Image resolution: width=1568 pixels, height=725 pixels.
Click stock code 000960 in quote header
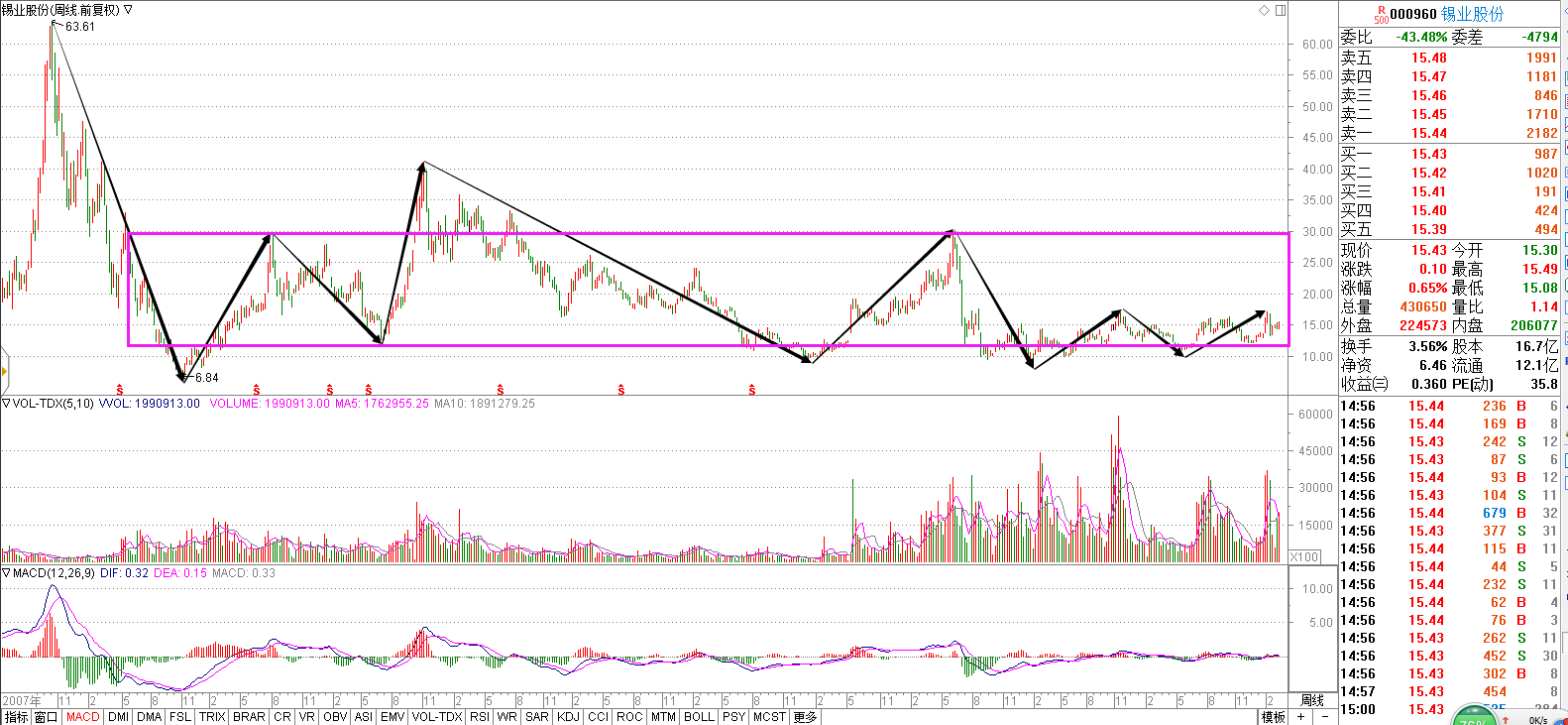click(1413, 14)
